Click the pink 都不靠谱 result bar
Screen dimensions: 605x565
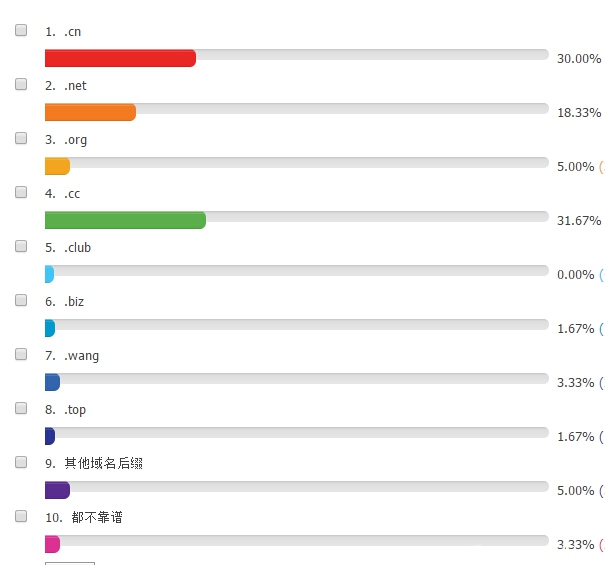pos(52,545)
